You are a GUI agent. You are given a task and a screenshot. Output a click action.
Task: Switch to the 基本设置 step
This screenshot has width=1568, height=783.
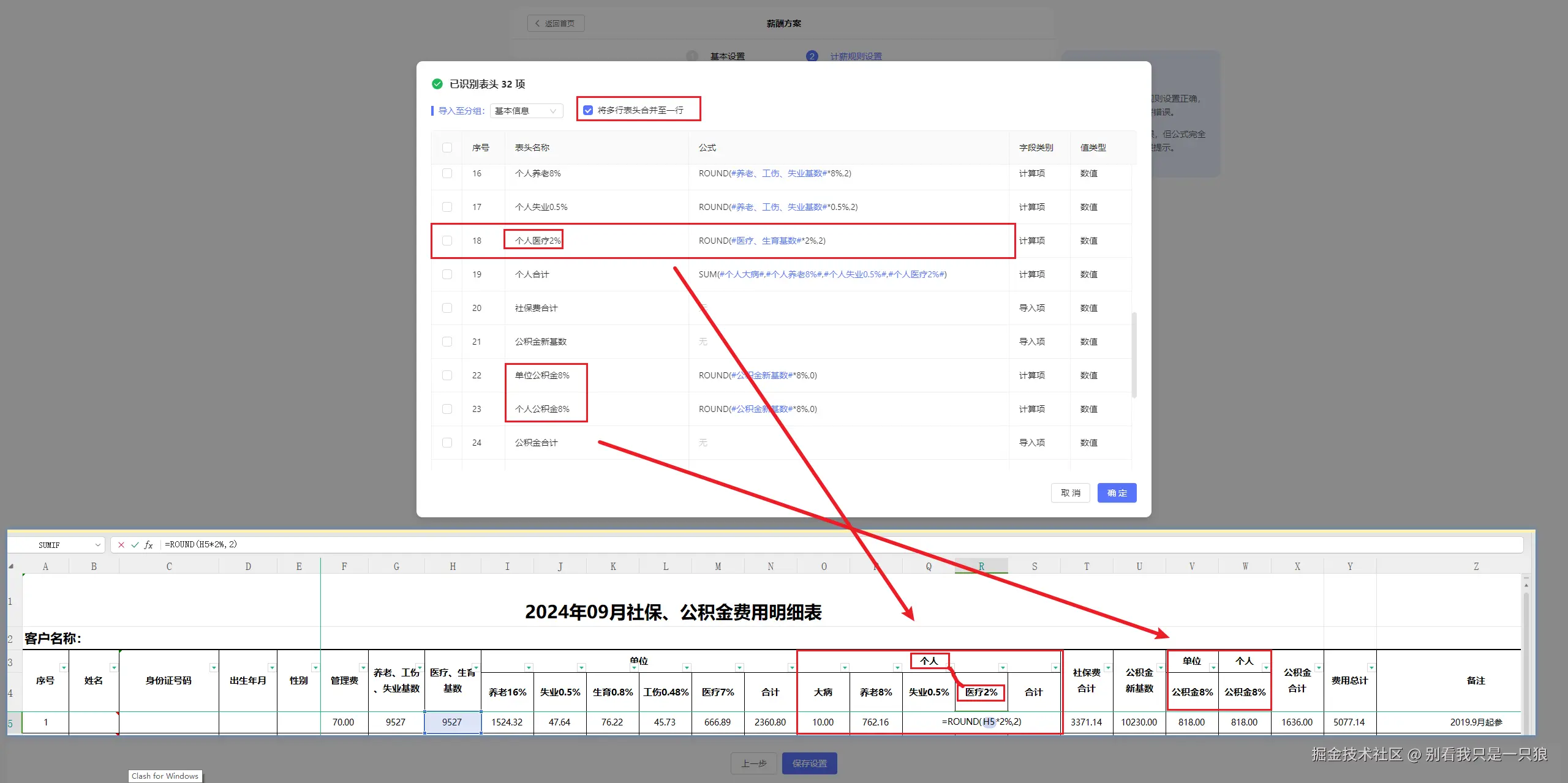(x=726, y=56)
